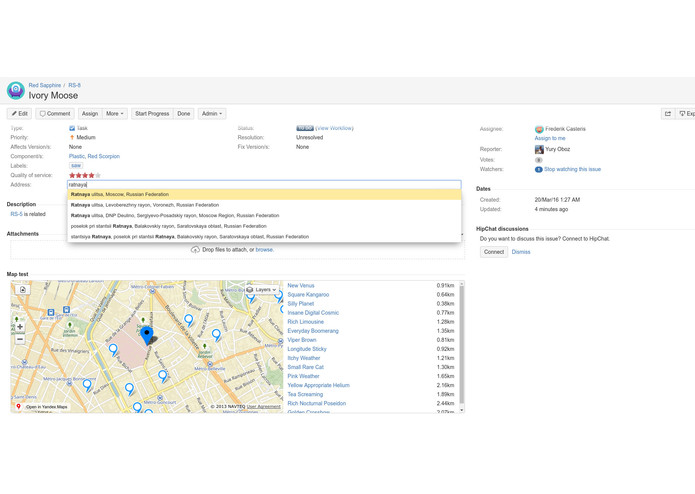
Task: Click the votes count badge
Action: (x=539, y=160)
